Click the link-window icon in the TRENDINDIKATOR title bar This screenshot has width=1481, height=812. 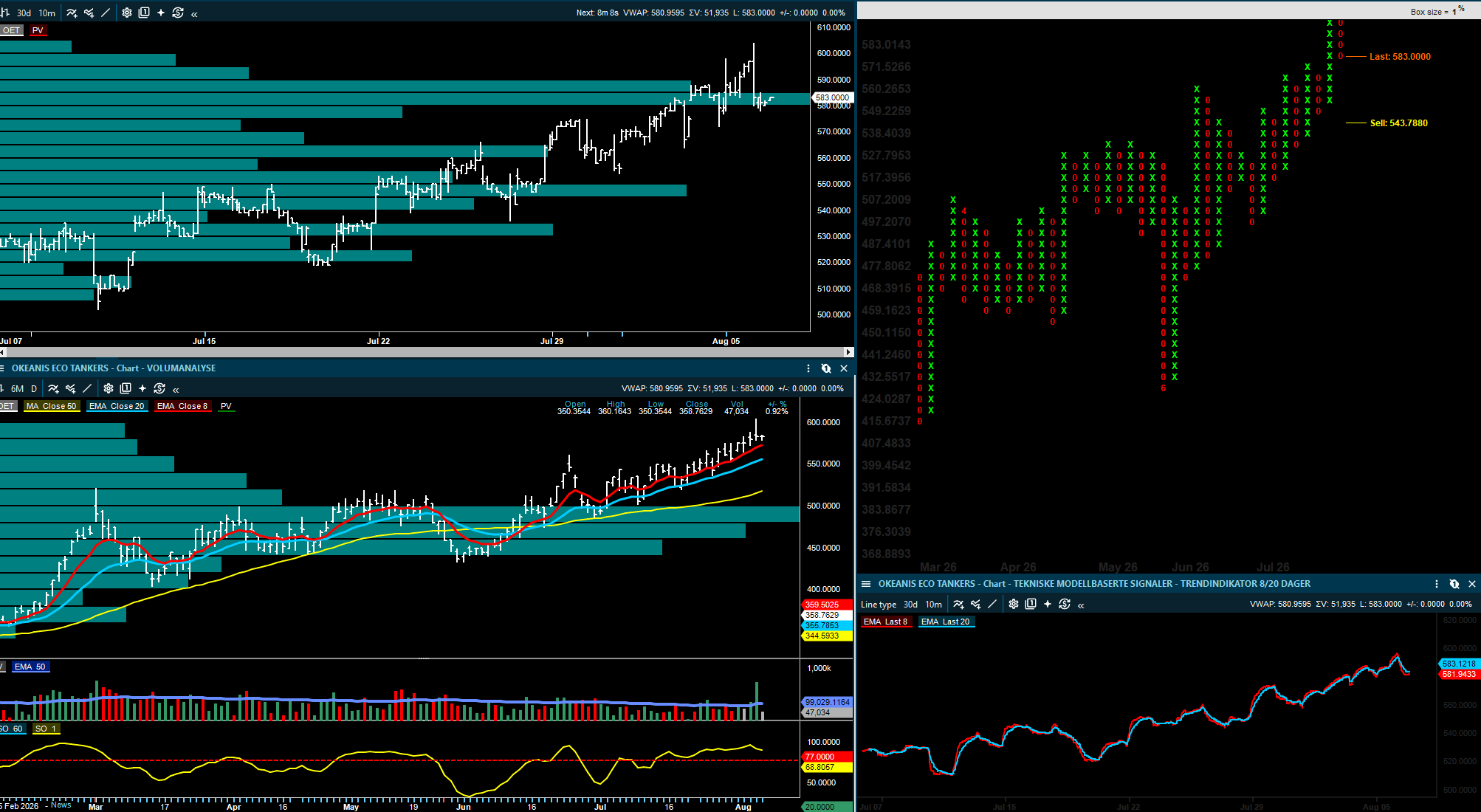pyautogui.click(x=1454, y=584)
